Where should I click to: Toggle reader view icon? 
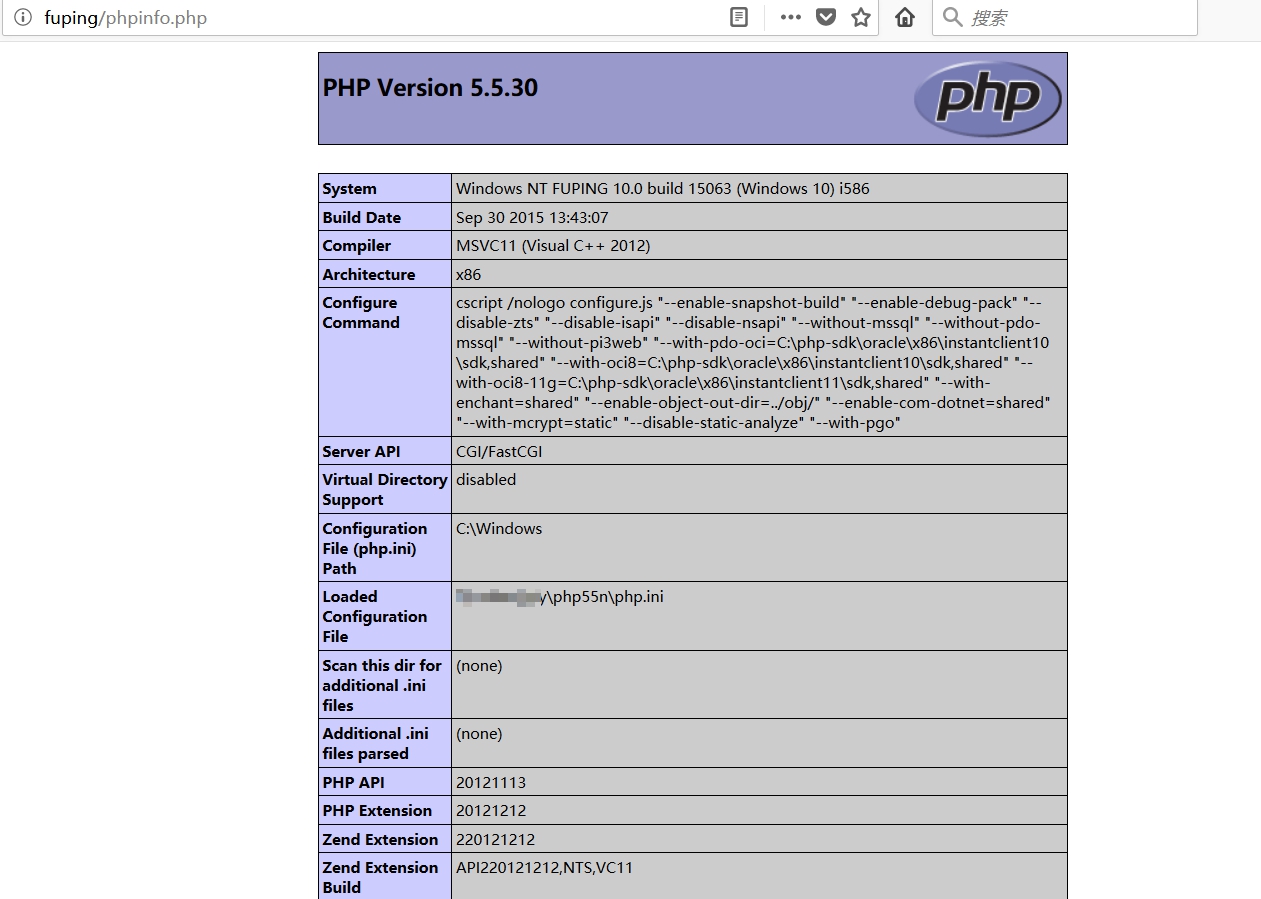tap(739, 17)
